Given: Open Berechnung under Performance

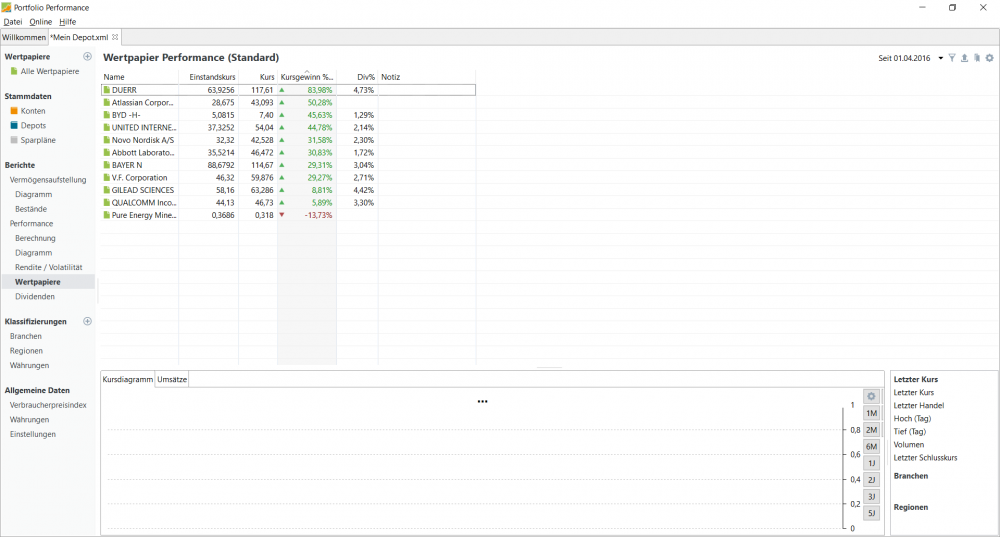Looking at the screenshot, I should pos(35,239).
